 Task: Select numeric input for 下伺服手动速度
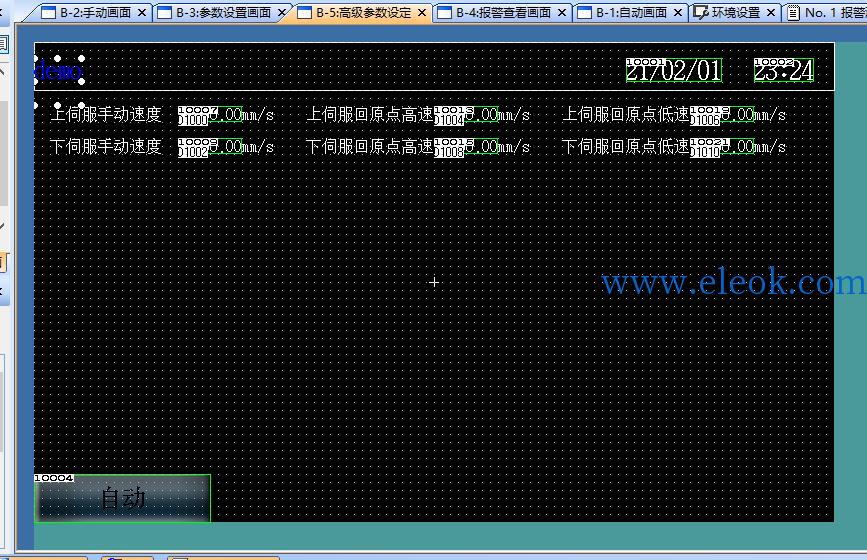click(210, 147)
